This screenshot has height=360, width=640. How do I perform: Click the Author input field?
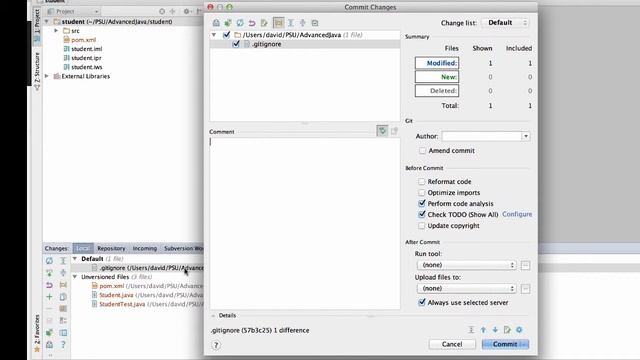(x=482, y=136)
